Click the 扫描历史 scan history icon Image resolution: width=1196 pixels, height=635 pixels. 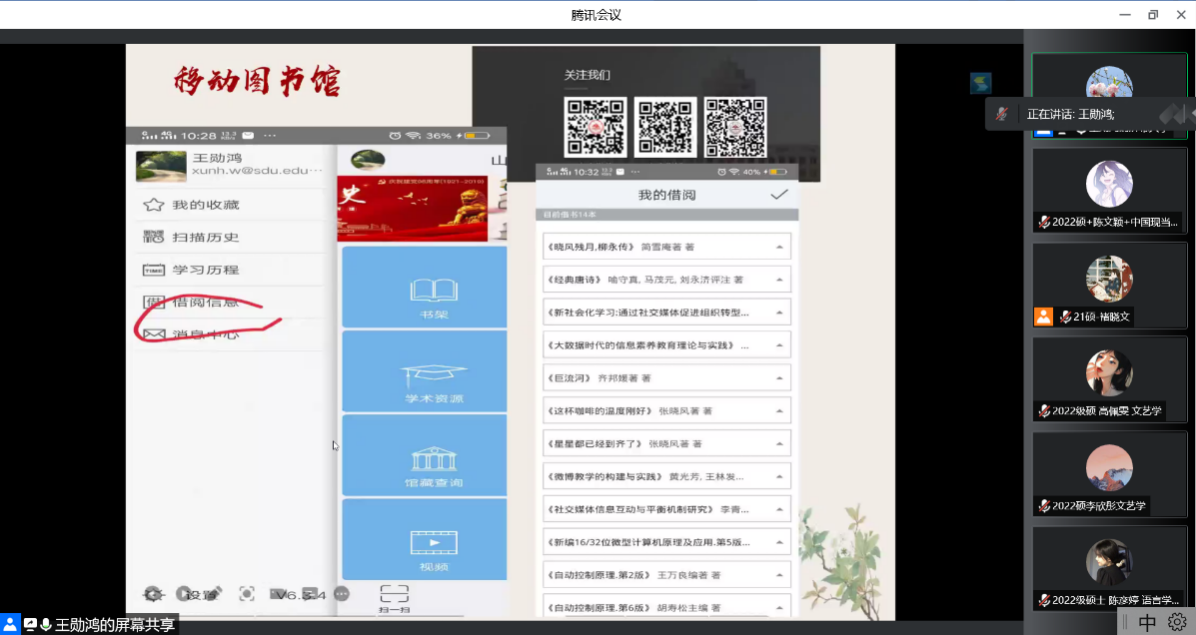(153, 237)
